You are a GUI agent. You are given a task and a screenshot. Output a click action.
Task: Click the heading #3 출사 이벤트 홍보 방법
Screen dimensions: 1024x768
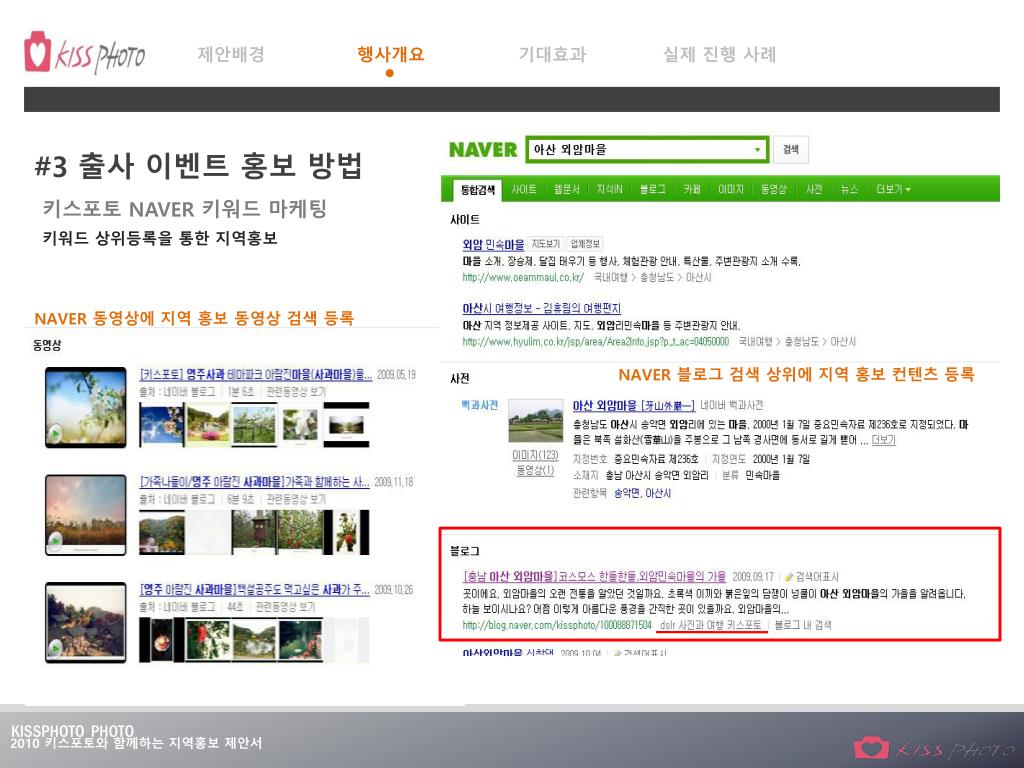[199, 165]
